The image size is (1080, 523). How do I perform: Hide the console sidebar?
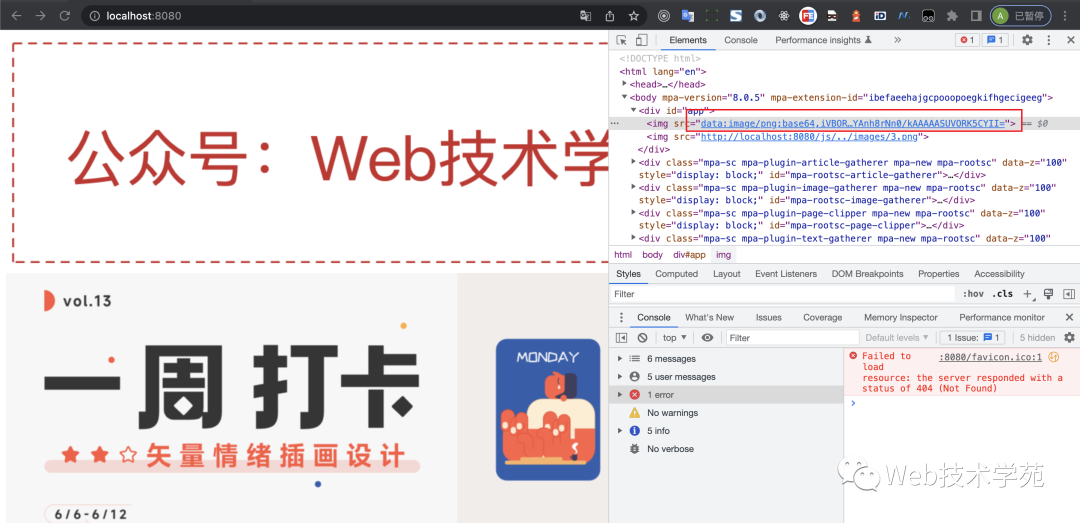coord(621,338)
